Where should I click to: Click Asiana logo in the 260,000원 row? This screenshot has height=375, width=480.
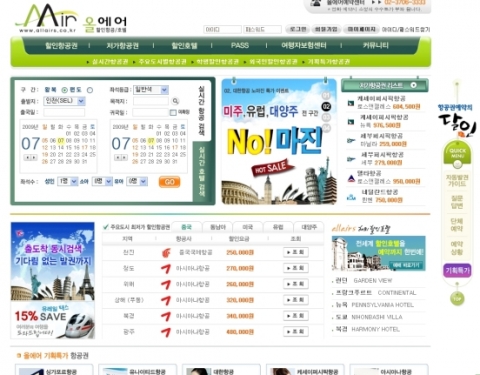[x=166, y=284]
